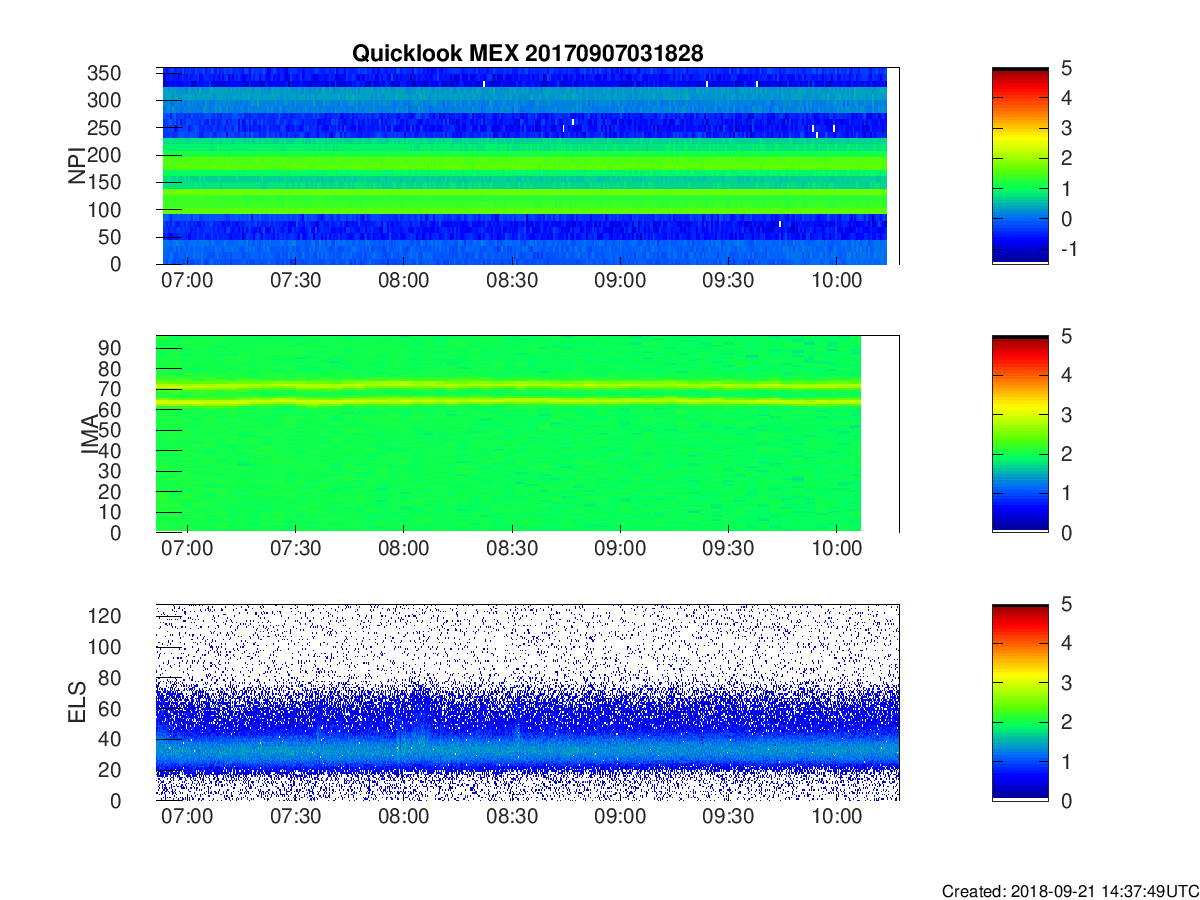Click inside the IMA spectrogram plot

[527, 434]
